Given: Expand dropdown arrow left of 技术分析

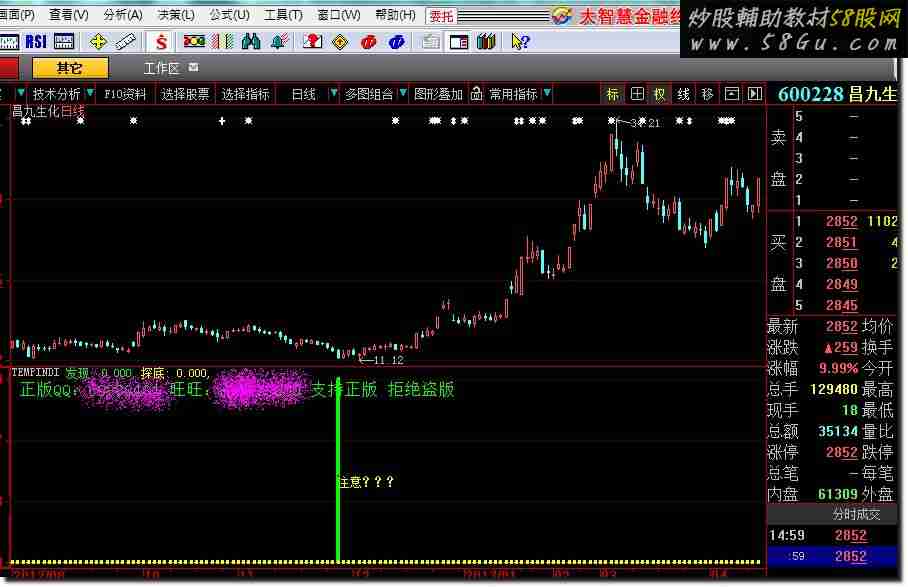Looking at the screenshot, I should tap(21, 93).
